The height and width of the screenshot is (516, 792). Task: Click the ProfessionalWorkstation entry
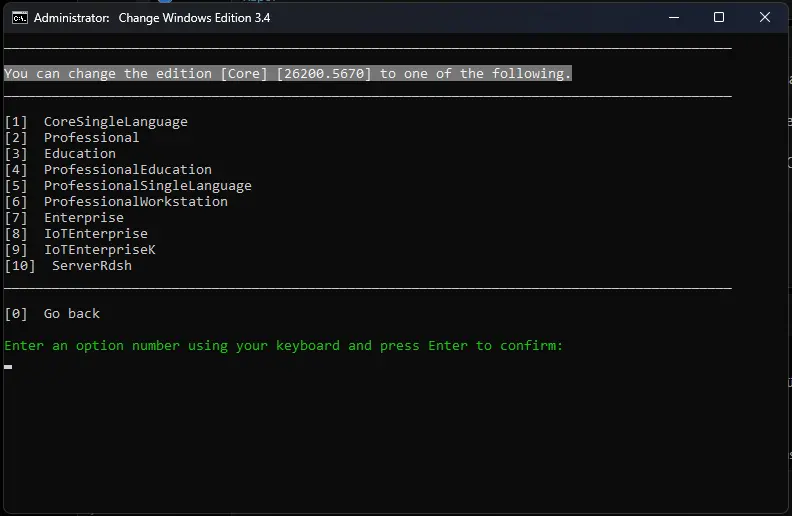[x=116, y=201]
